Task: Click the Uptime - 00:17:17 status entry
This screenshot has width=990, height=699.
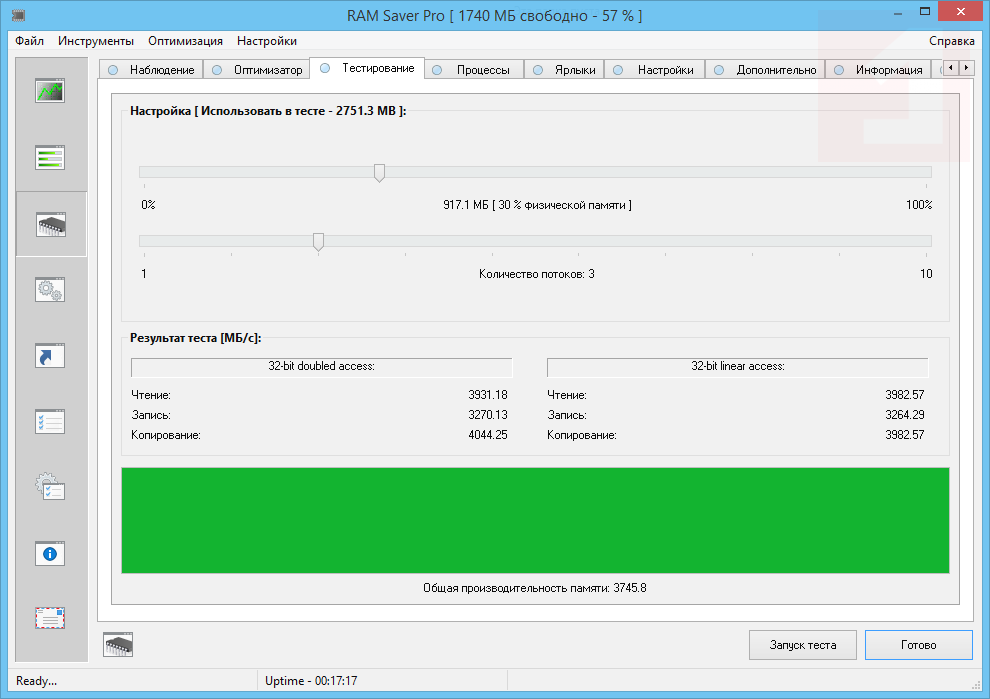Action: [x=311, y=681]
